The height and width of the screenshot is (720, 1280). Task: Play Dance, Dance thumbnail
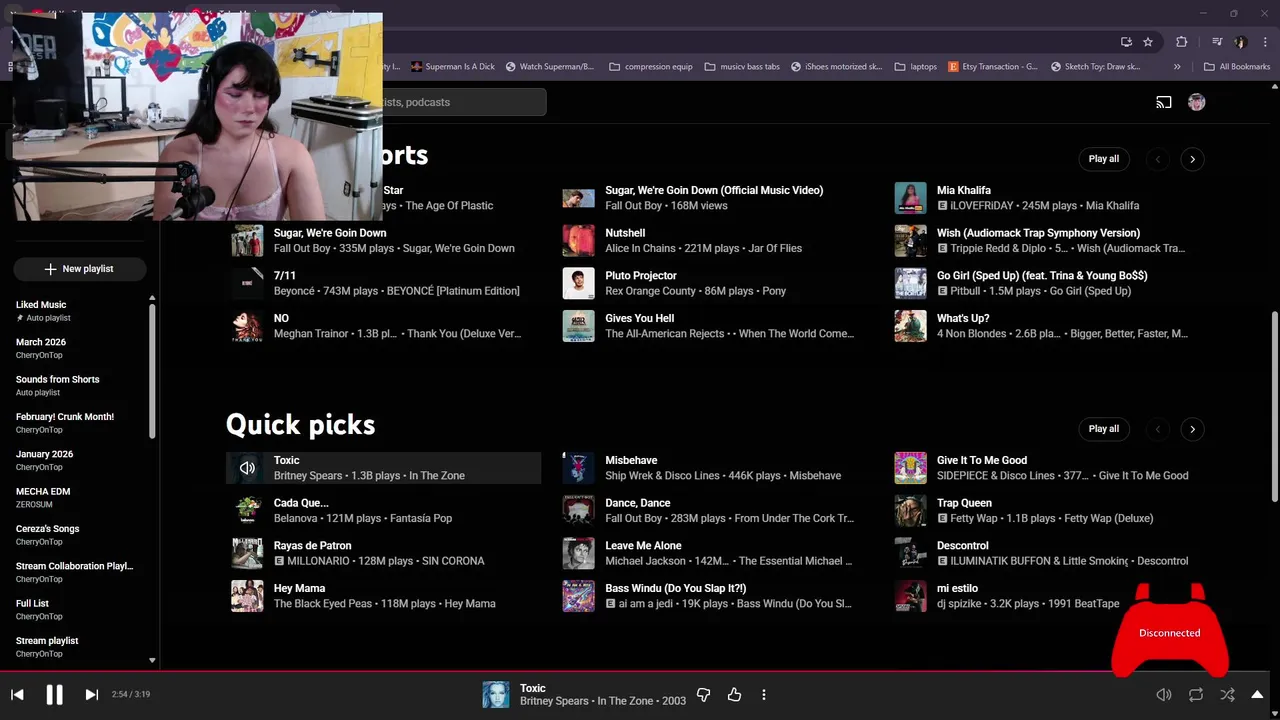[578, 511]
